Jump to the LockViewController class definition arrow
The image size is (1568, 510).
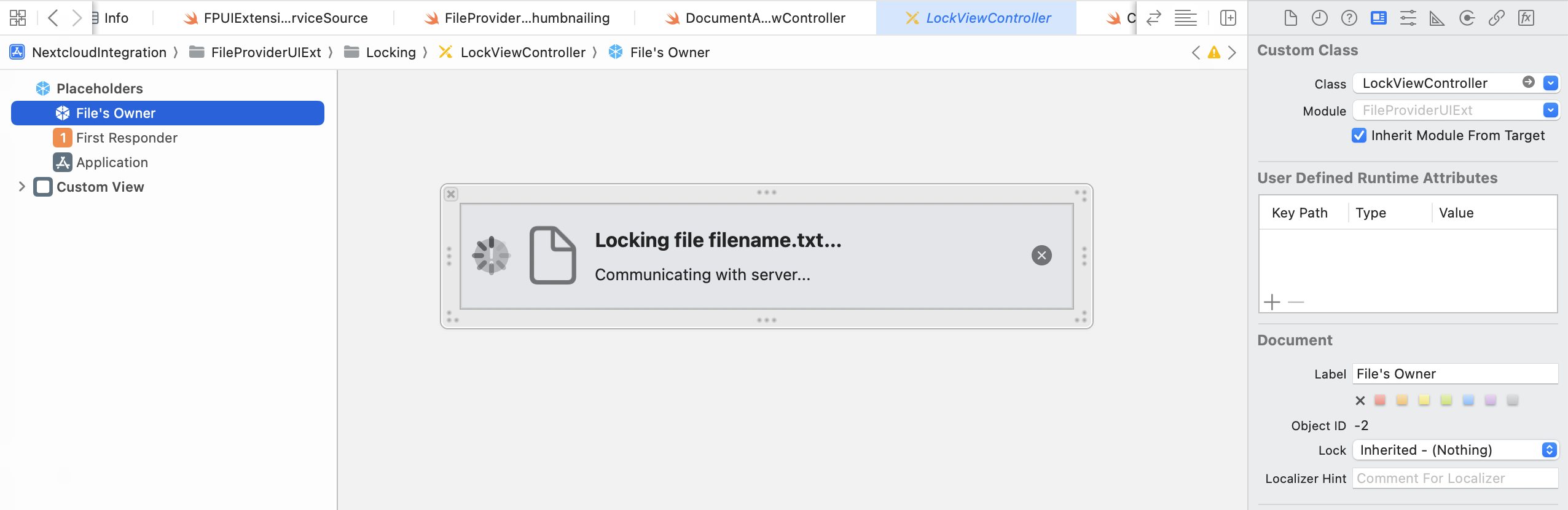coord(1529,83)
